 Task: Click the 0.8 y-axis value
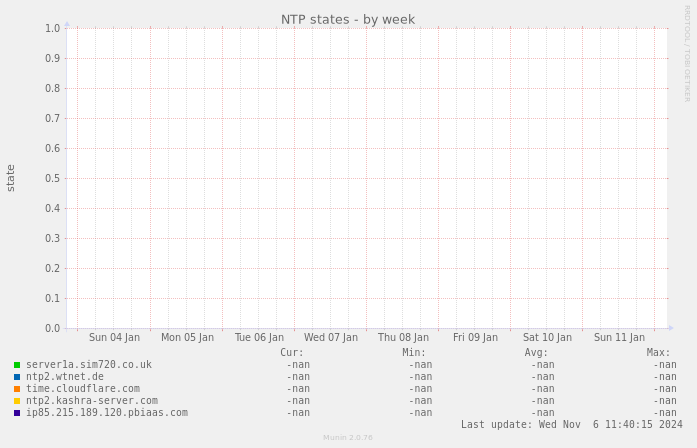[x=52, y=88]
